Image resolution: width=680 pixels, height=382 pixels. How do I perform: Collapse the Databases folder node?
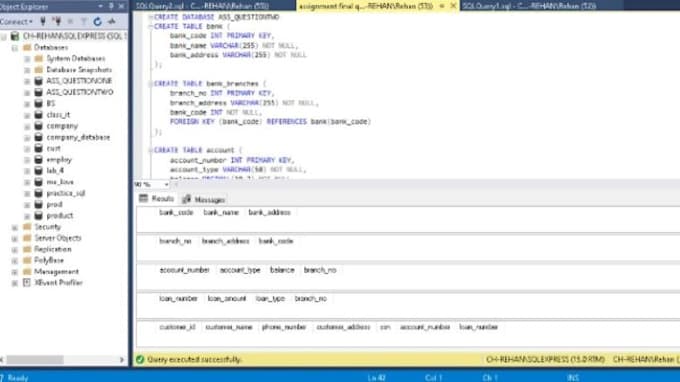click(15, 48)
